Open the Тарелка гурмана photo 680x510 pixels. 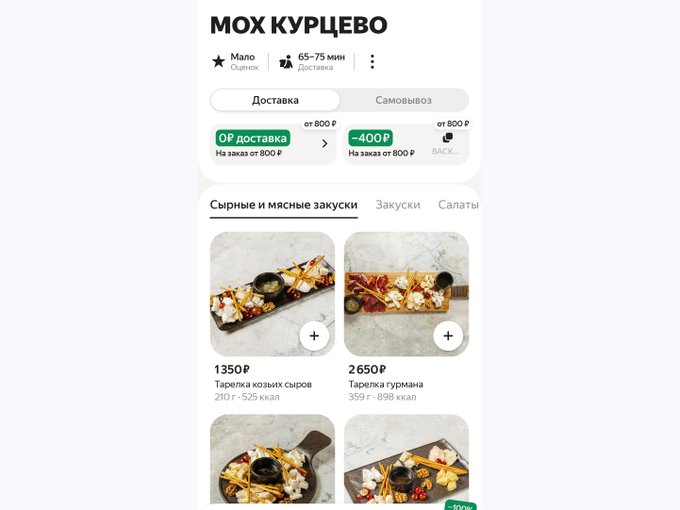tap(406, 294)
